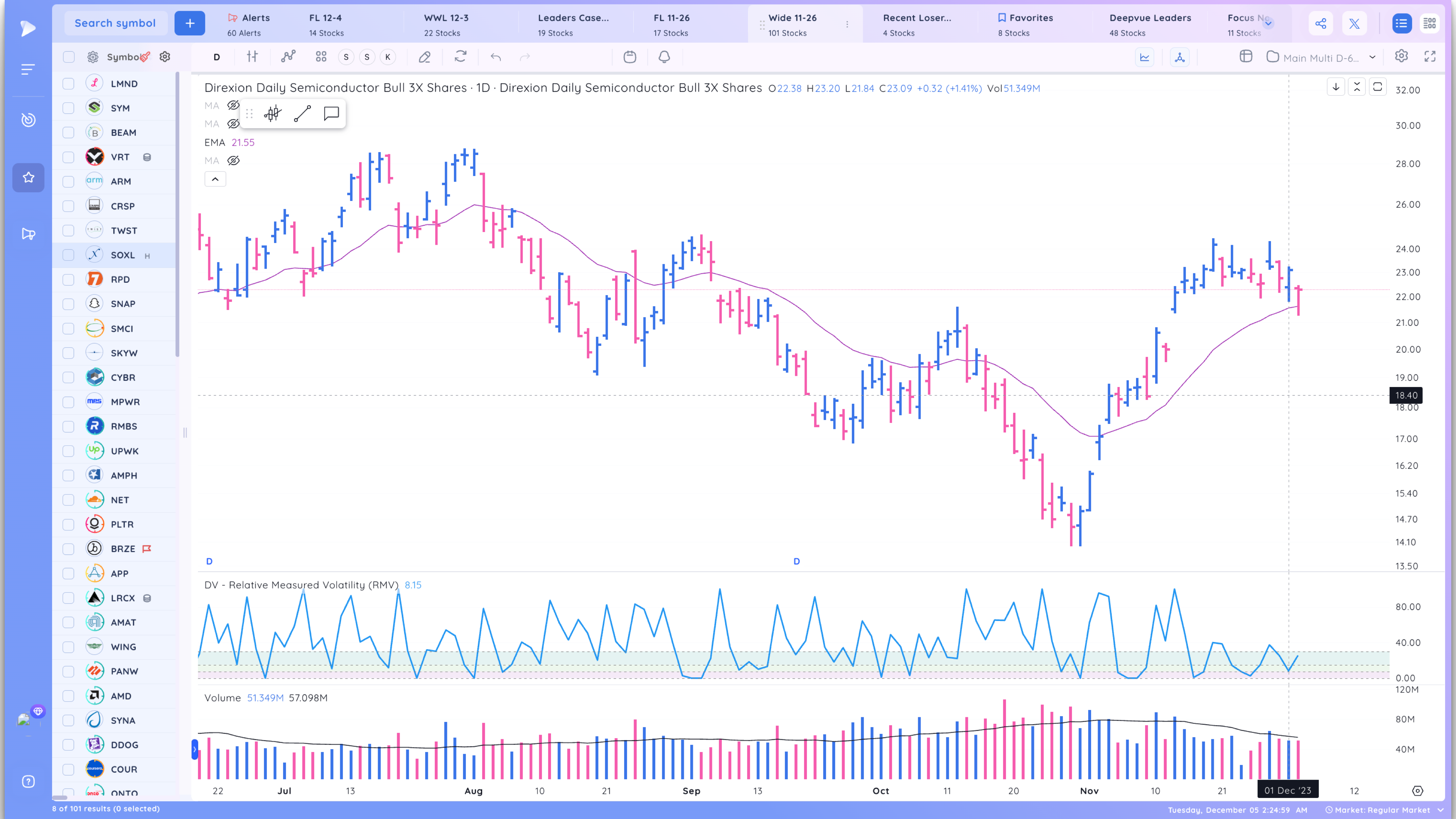Toggle visibility of the first MA indicator
The height and width of the screenshot is (819, 1456).
tap(233, 105)
